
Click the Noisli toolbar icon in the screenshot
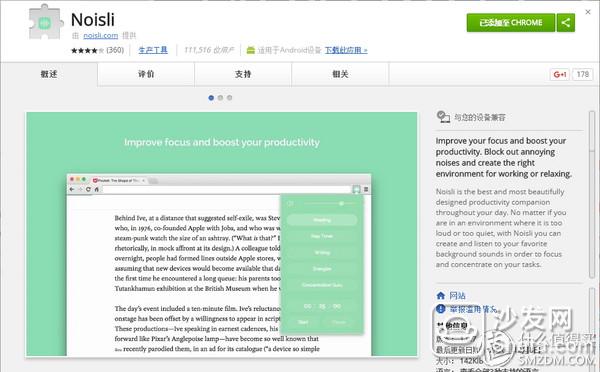(356, 189)
